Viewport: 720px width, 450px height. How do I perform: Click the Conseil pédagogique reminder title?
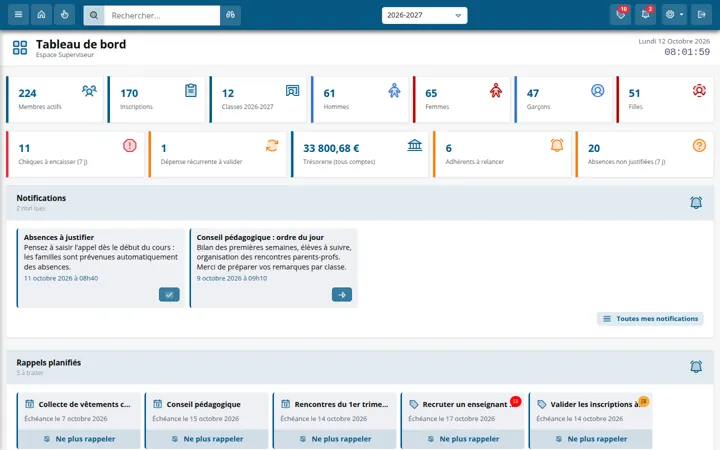(203, 404)
